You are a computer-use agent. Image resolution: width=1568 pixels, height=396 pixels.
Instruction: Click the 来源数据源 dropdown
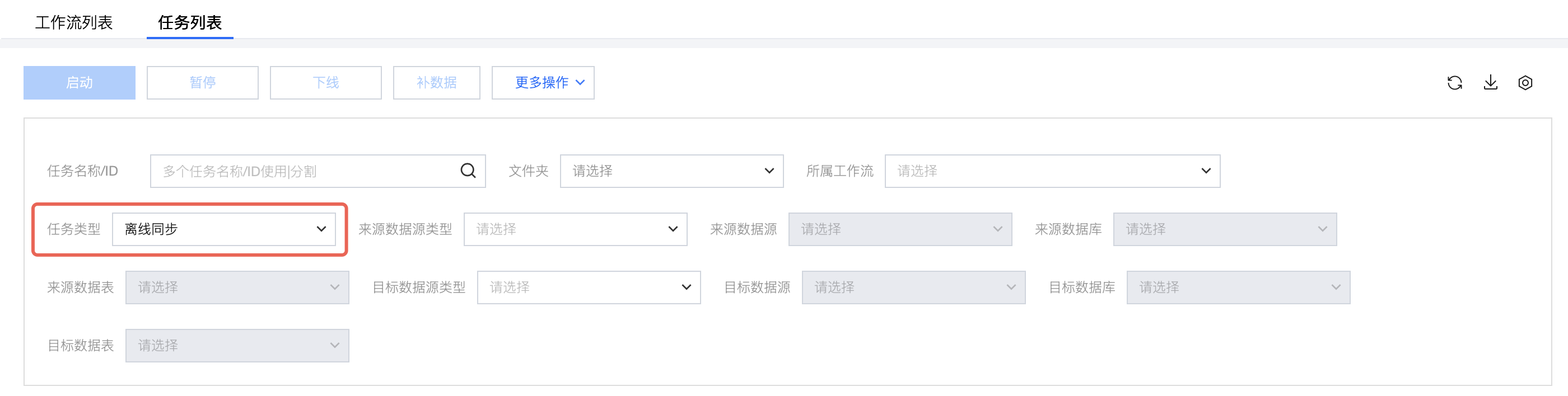coord(900,229)
